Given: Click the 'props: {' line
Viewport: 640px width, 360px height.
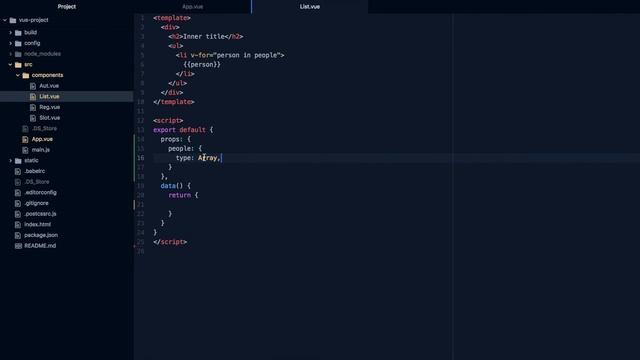Looking at the screenshot, I should (x=176, y=139).
